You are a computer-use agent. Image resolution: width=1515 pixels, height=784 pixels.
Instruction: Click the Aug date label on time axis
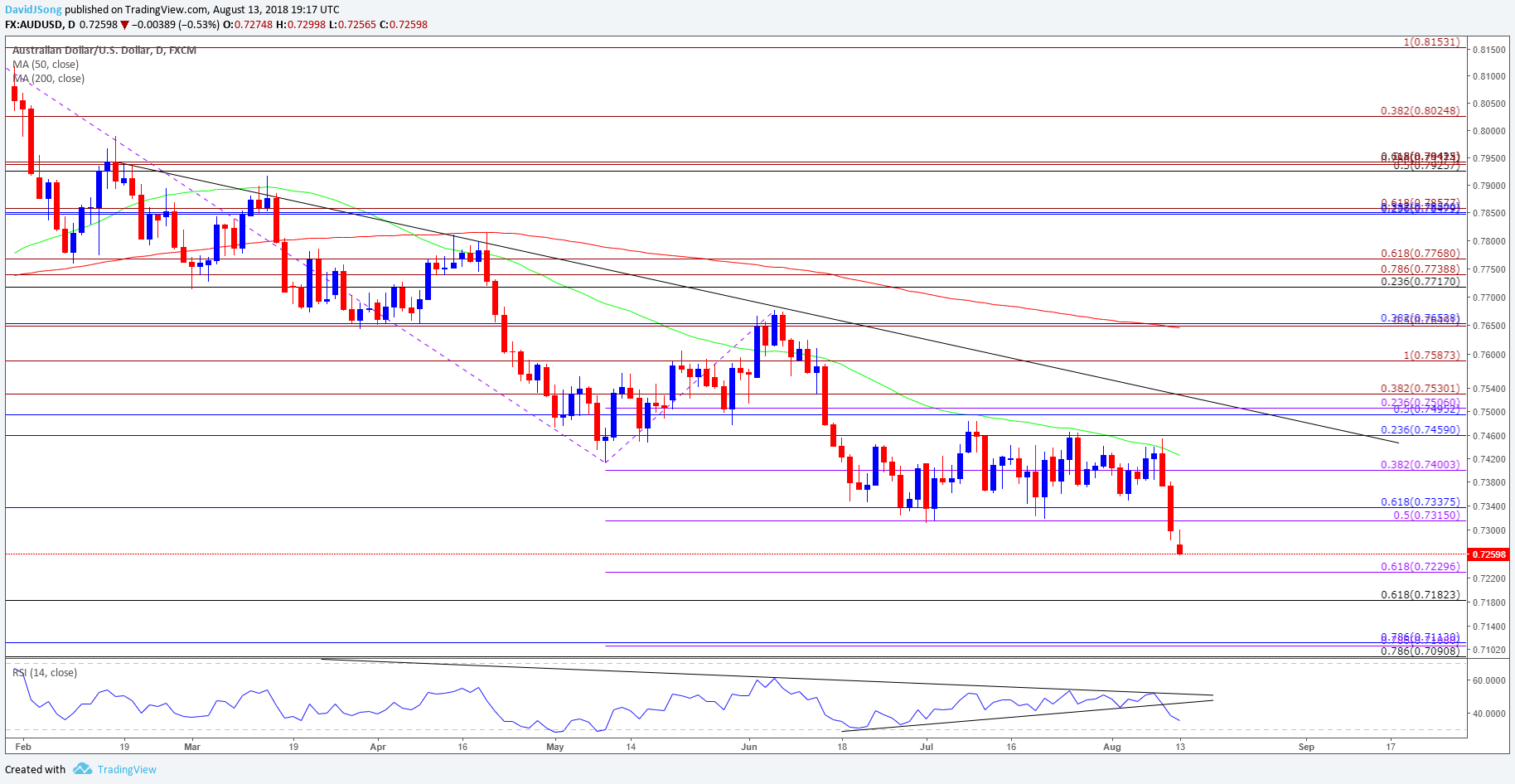click(1112, 747)
